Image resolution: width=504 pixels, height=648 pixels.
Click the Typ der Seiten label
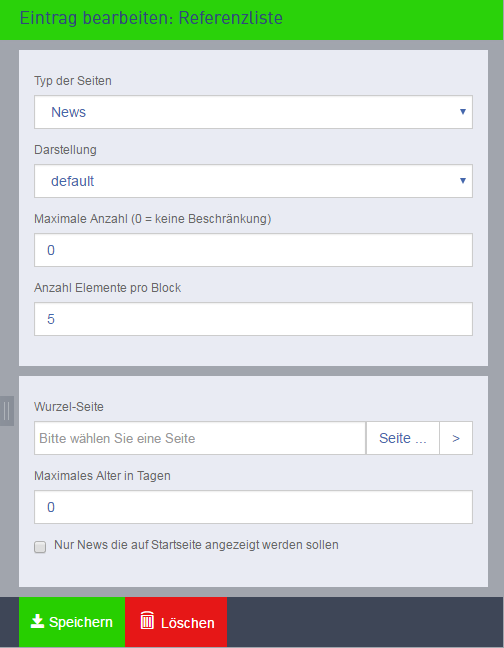(x=73, y=81)
